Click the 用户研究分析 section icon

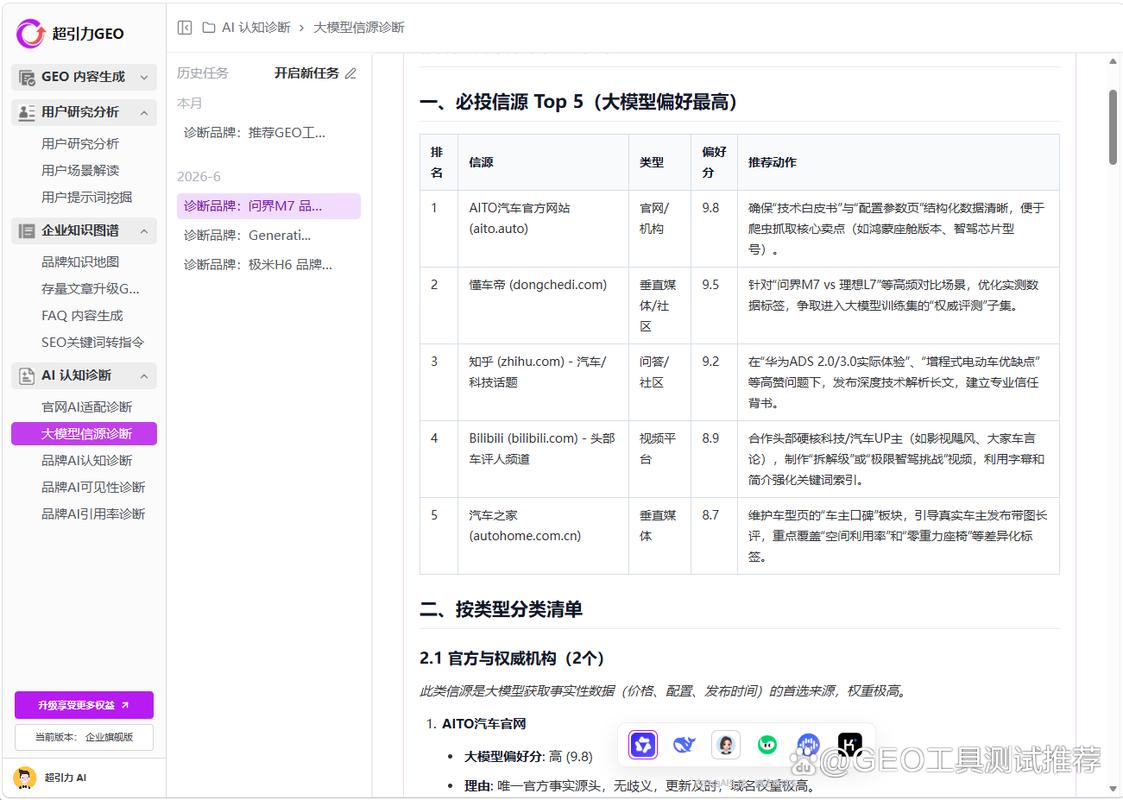[26, 112]
